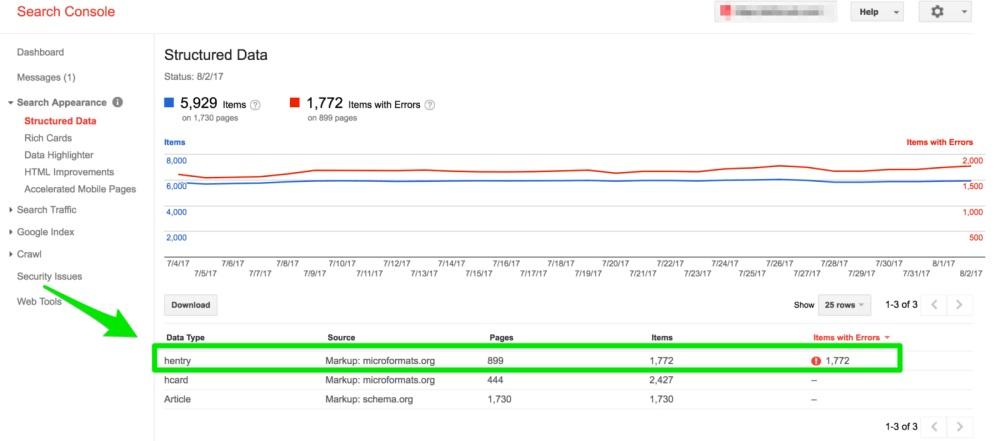Viewport: 1000px width, 441px height.
Task: Open Data Highlighter page
Action: (x=59, y=155)
